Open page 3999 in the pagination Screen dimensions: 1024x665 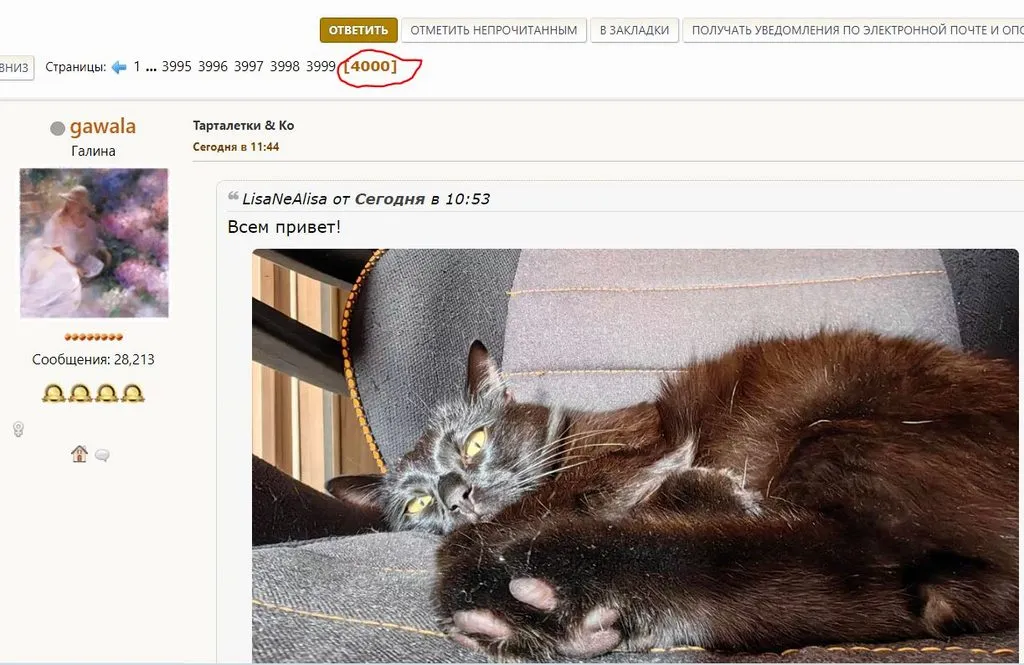click(321, 67)
